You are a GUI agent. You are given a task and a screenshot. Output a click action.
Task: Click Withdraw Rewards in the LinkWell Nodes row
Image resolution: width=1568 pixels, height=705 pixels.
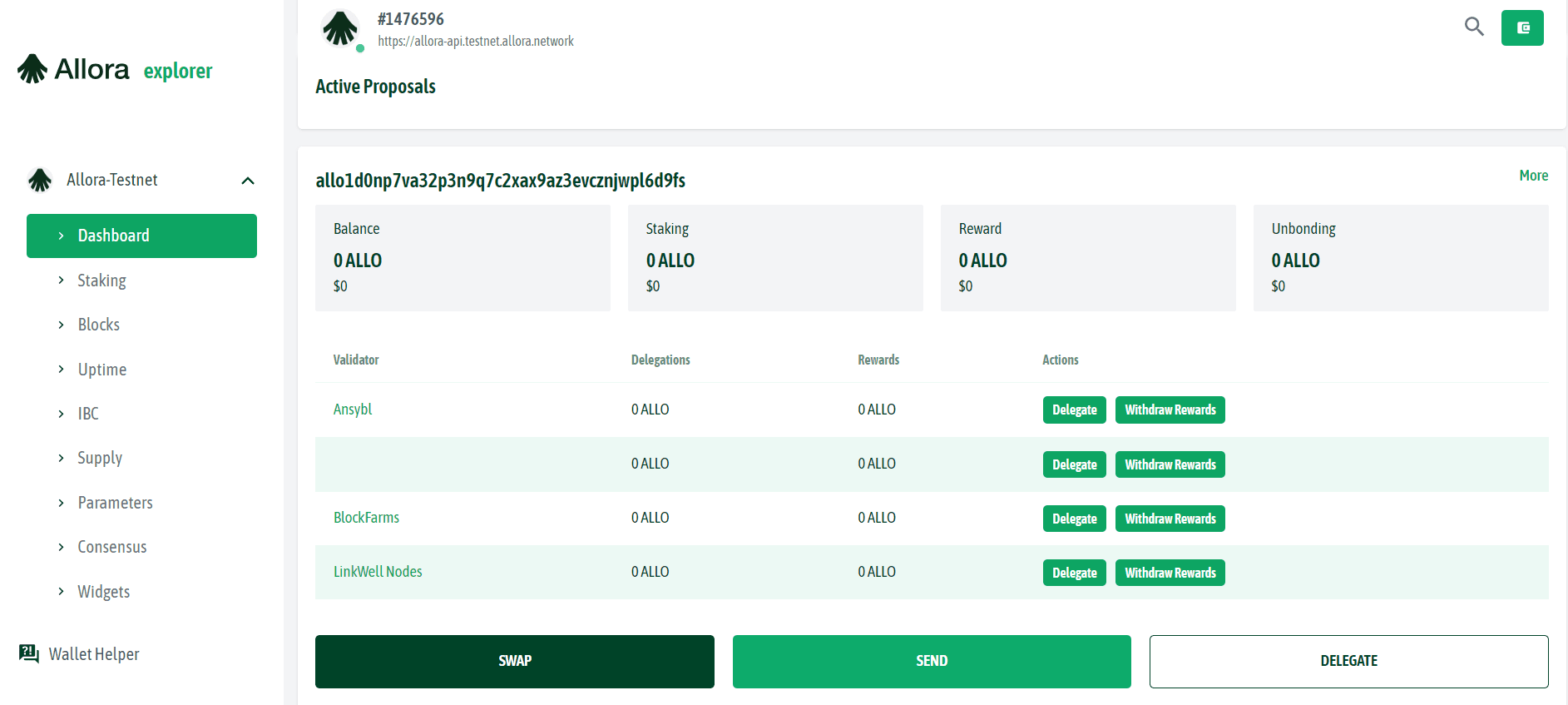click(1170, 573)
